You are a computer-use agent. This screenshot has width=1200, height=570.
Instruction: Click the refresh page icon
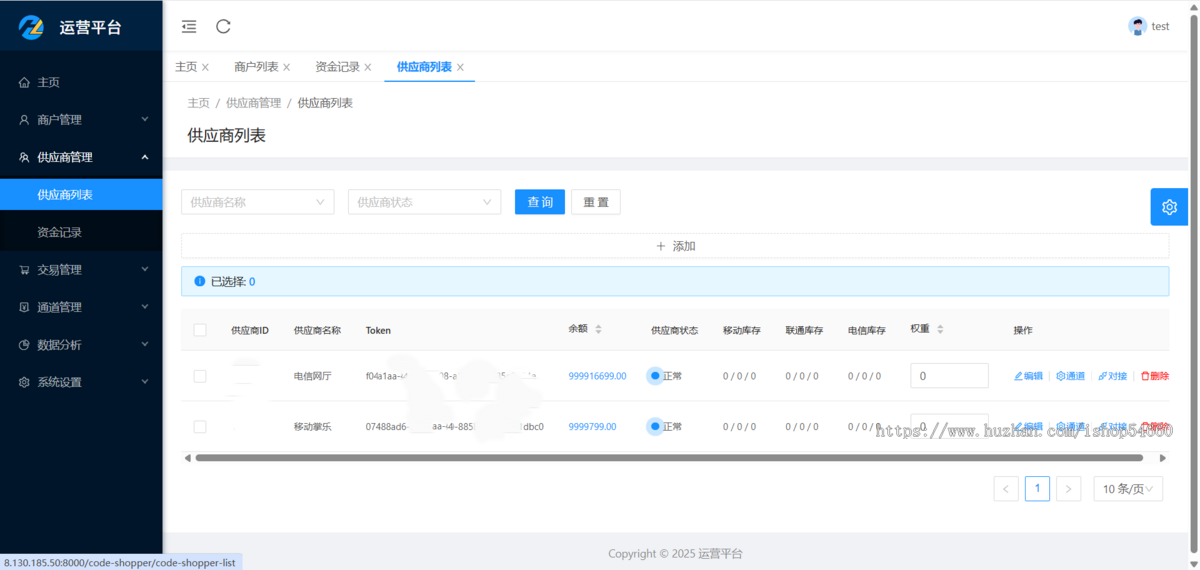tap(223, 27)
